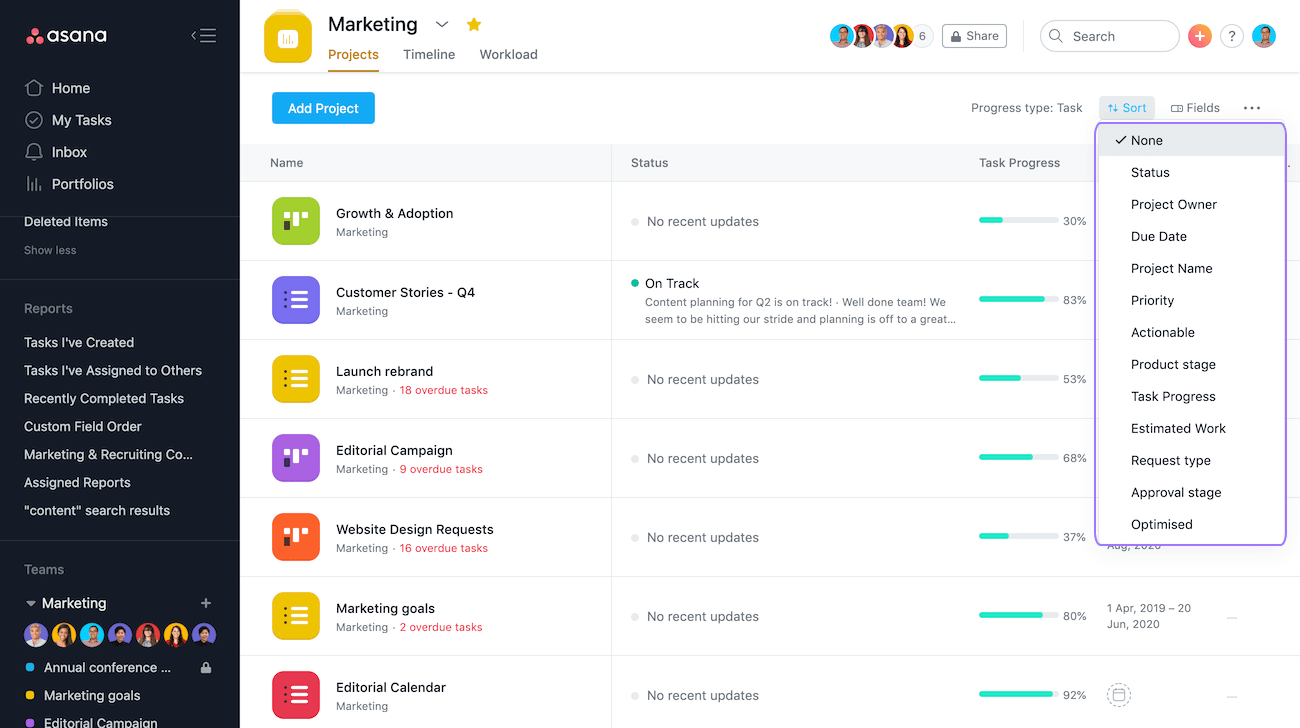Collapse the Marketing team in sidebar
This screenshot has width=1300, height=728.
[x=31, y=603]
